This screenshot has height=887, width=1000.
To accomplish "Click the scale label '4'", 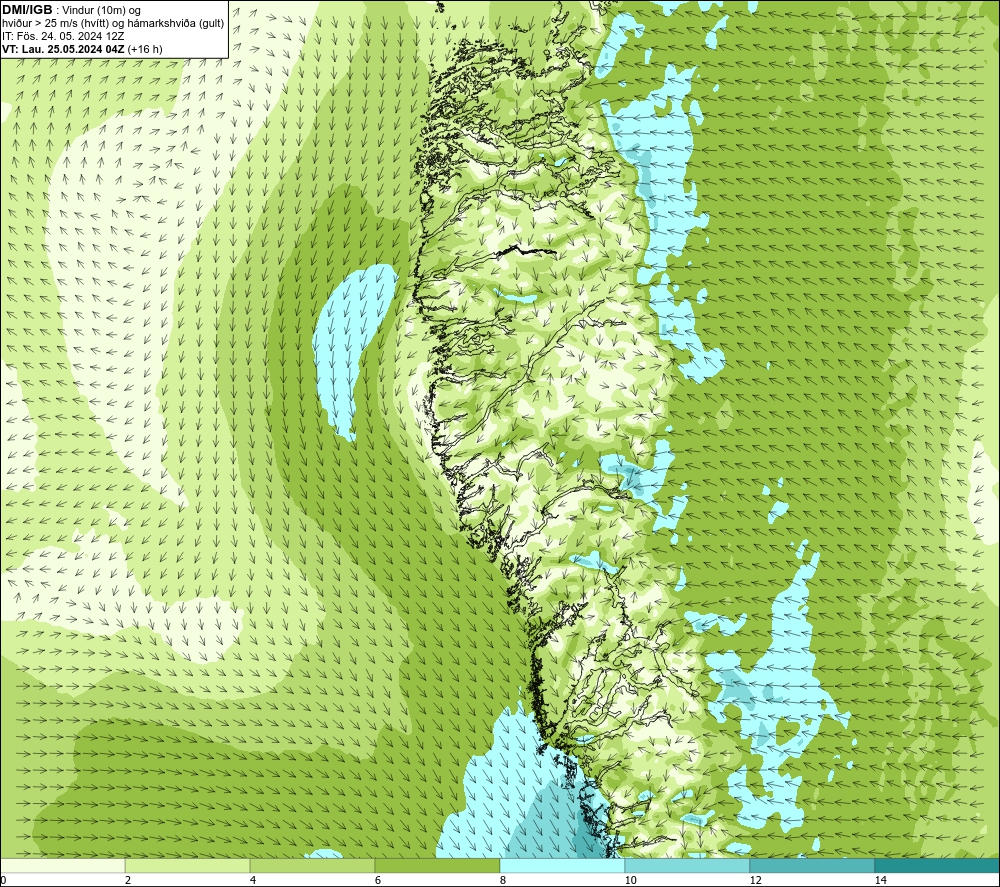I will click(x=253, y=880).
